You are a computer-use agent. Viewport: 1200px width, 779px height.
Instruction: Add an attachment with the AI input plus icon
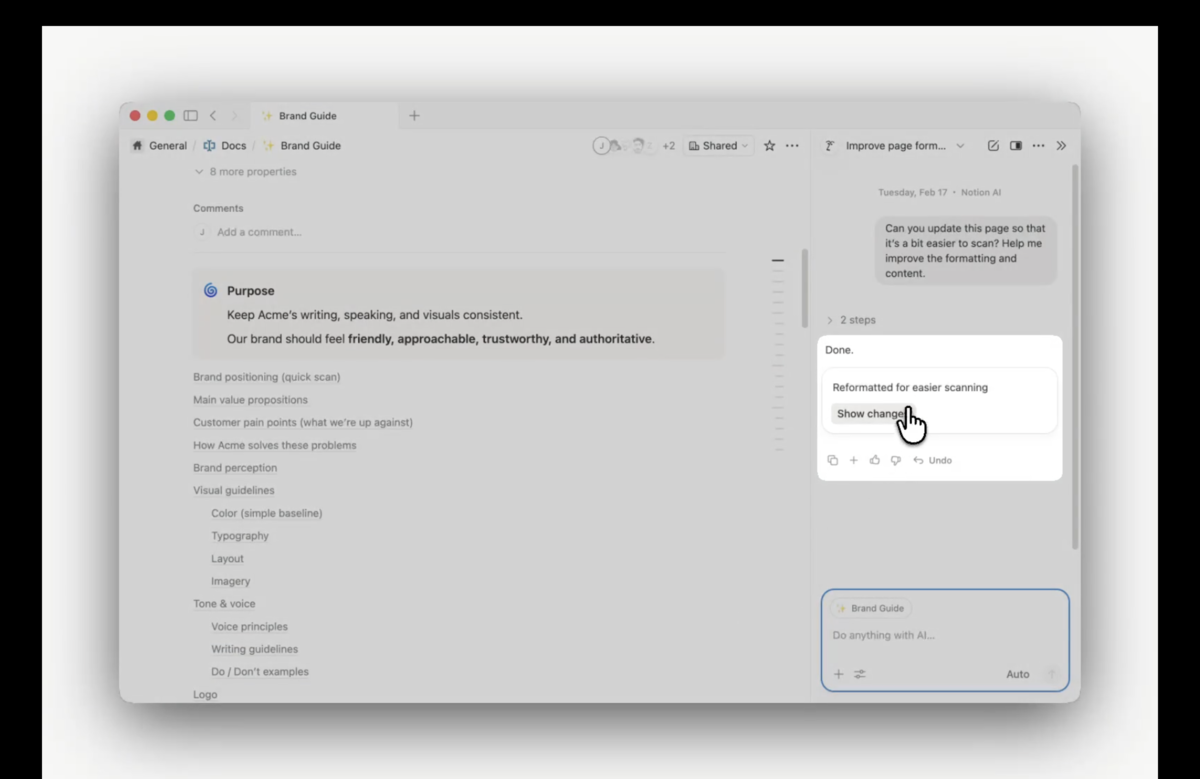839,674
